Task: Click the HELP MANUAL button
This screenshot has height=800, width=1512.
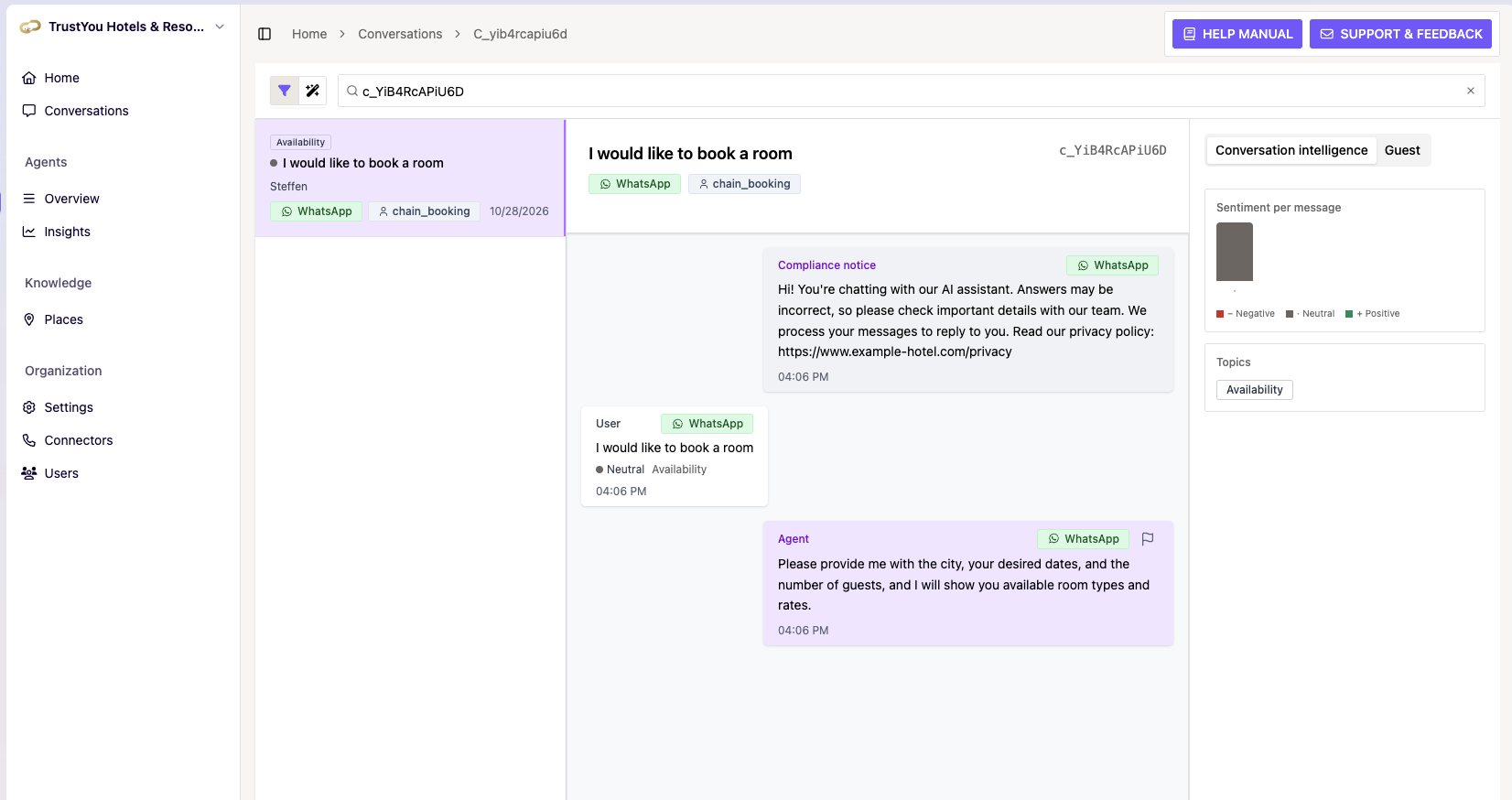Action: pyautogui.click(x=1237, y=34)
